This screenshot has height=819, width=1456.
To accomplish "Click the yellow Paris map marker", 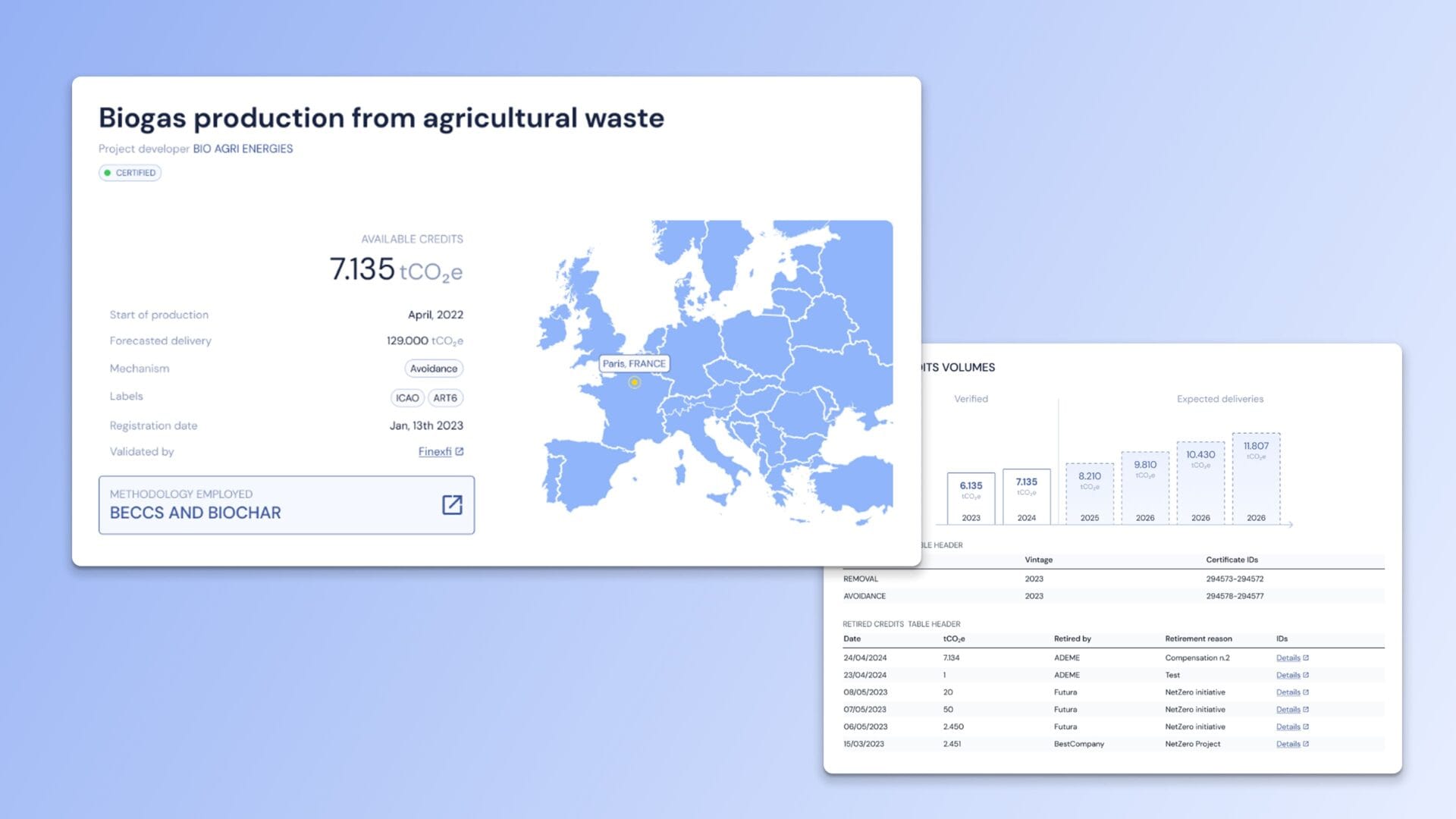I will pos(635,383).
